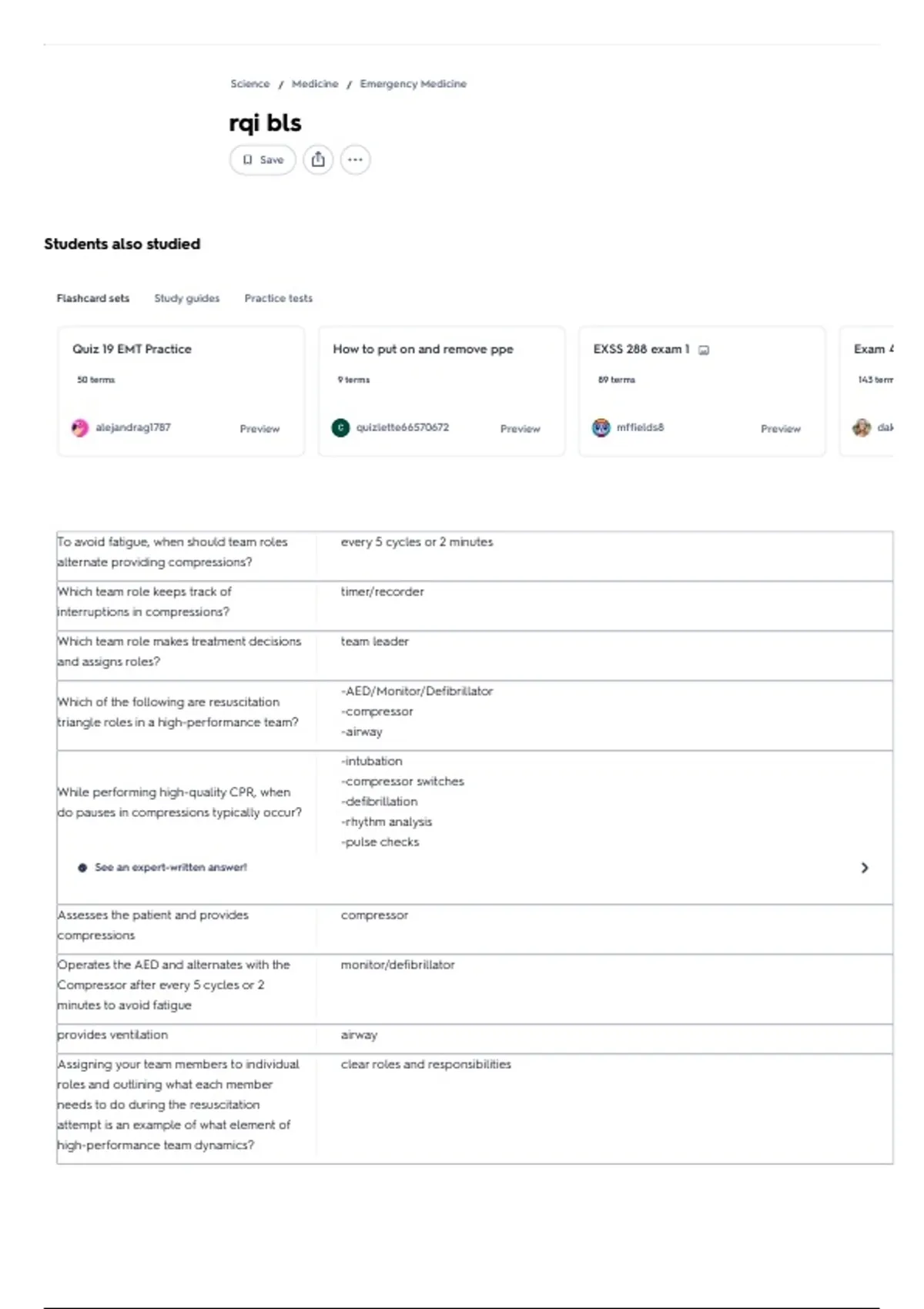Click the avatar on the Exam 4 card
This screenshot has width=924, height=1309.
[862, 428]
